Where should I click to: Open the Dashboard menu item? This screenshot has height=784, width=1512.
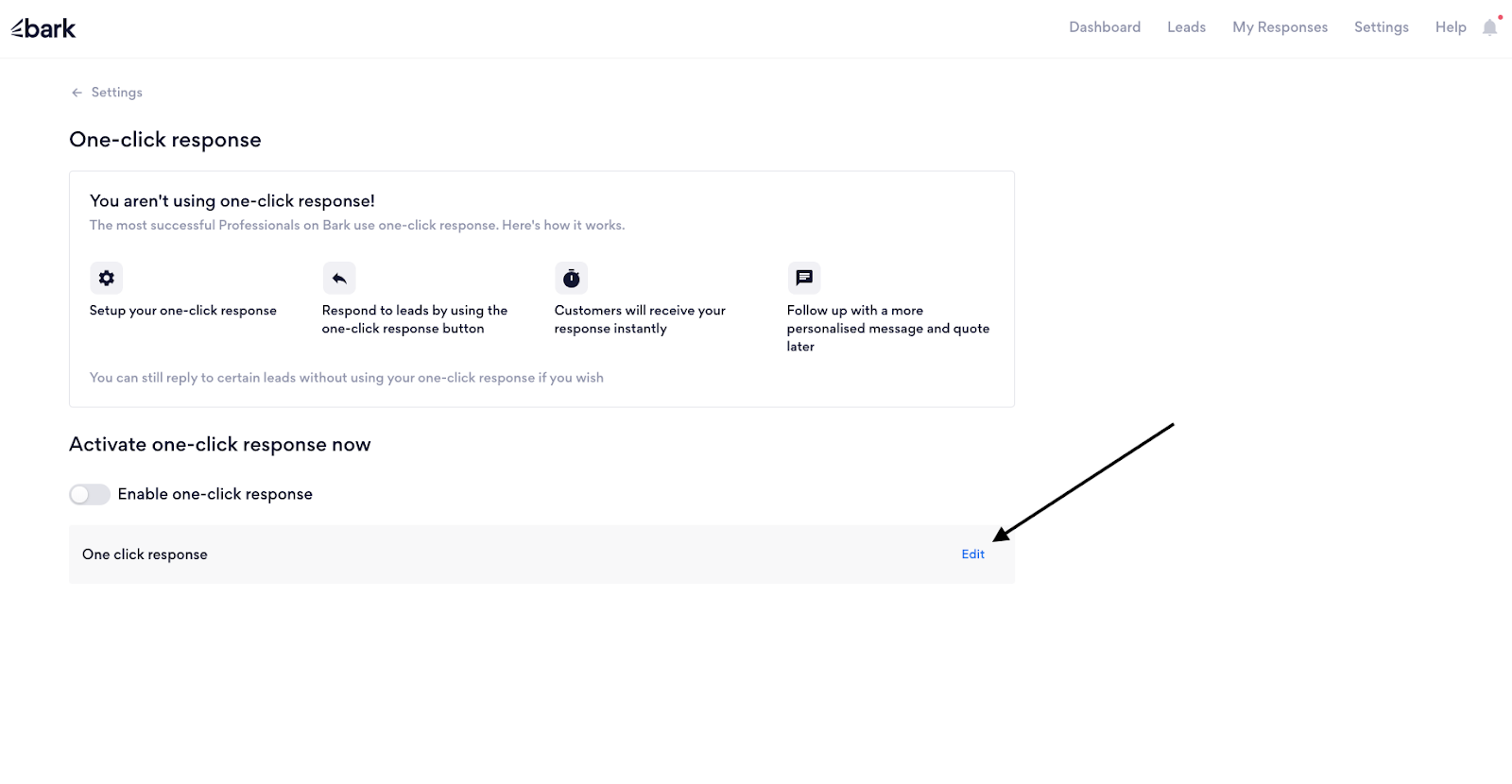(x=1105, y=27)
